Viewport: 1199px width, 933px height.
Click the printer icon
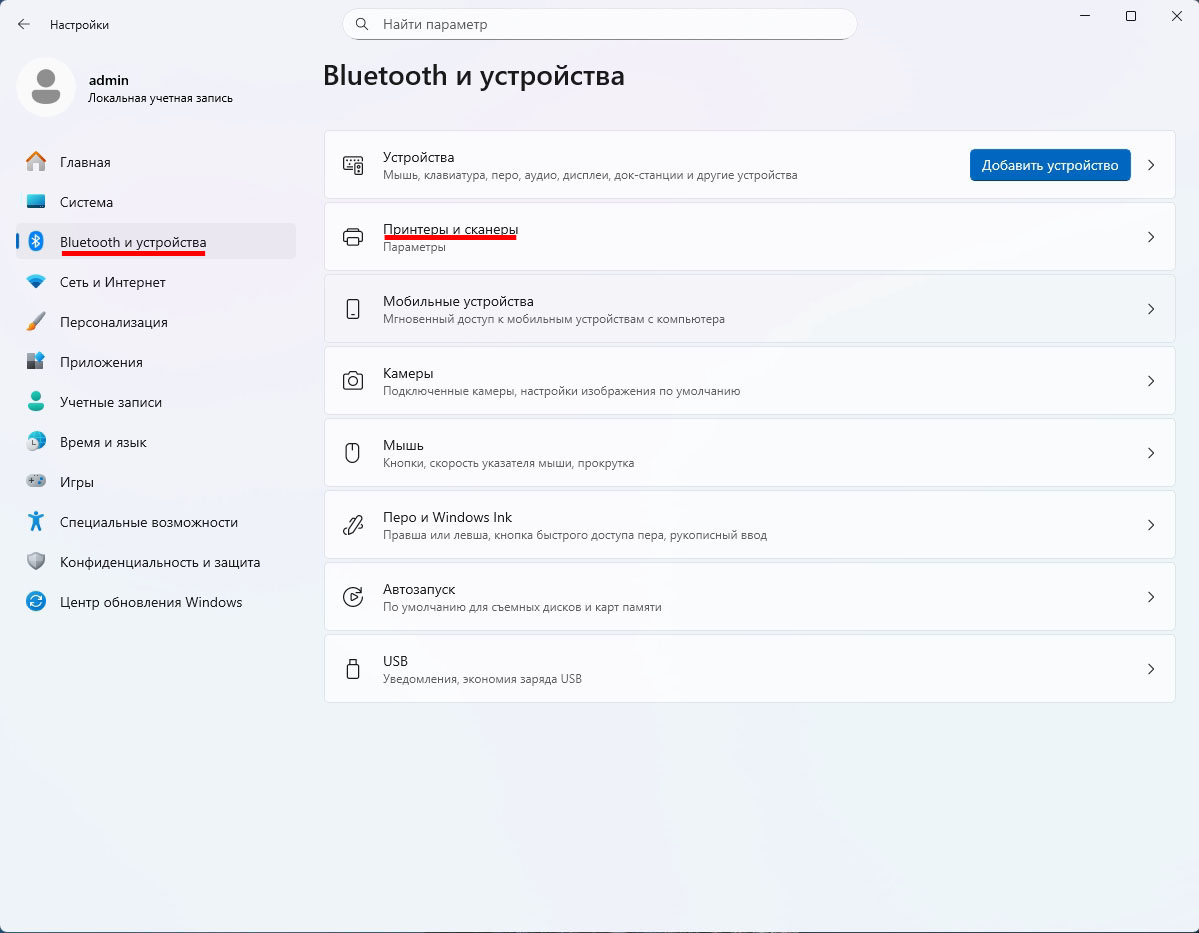[x=353, y=237]
